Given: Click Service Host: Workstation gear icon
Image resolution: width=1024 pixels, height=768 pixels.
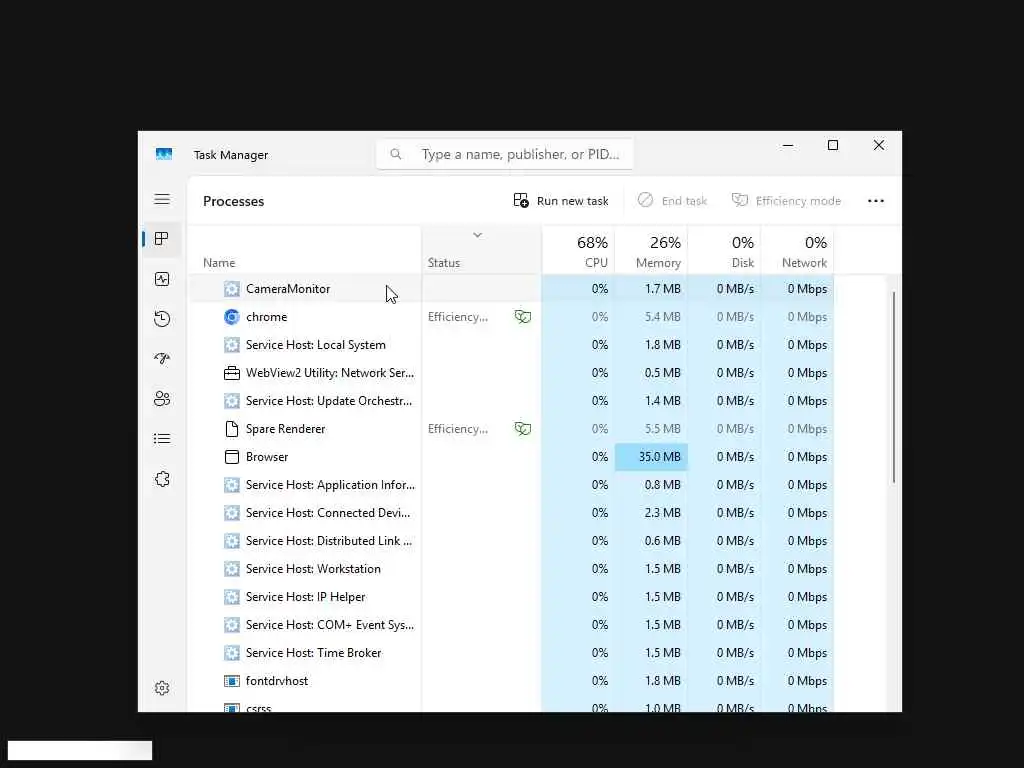Looking at the screenshot, I should click(232, 569).
